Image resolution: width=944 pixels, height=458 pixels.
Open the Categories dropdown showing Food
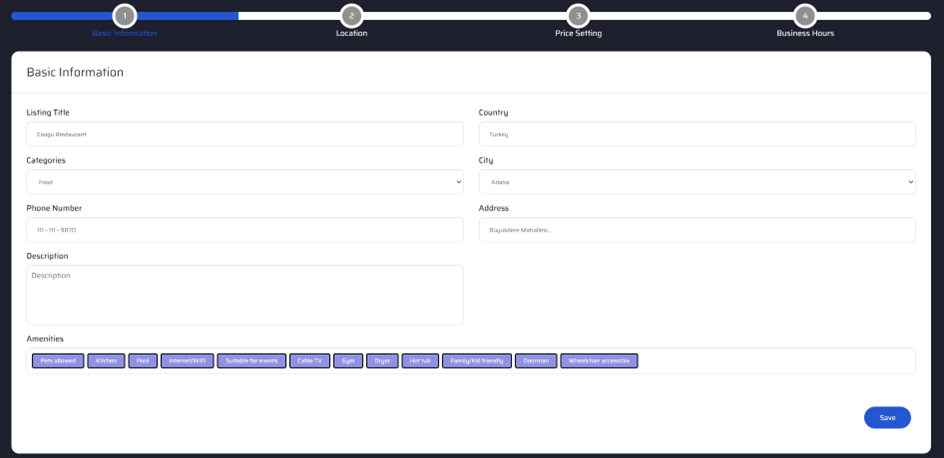point(245,182)
